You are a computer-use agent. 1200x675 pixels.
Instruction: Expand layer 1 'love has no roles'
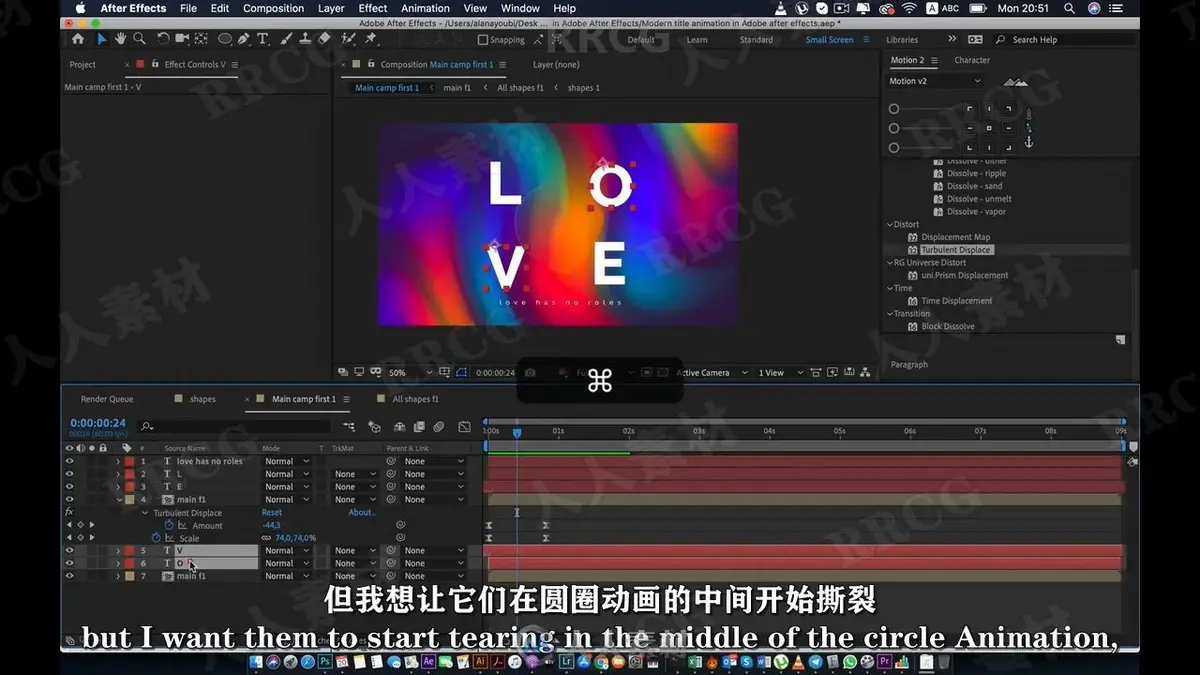pos(118,461)
